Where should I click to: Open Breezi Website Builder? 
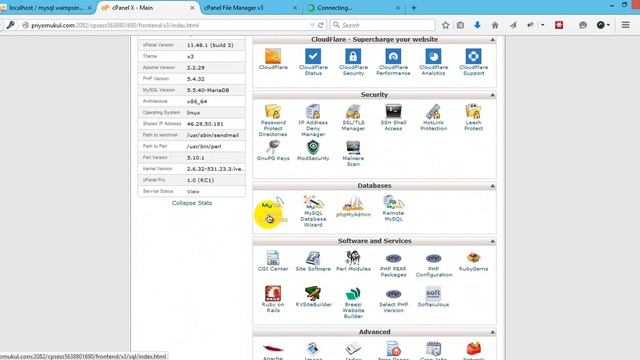tap(353, 303)
